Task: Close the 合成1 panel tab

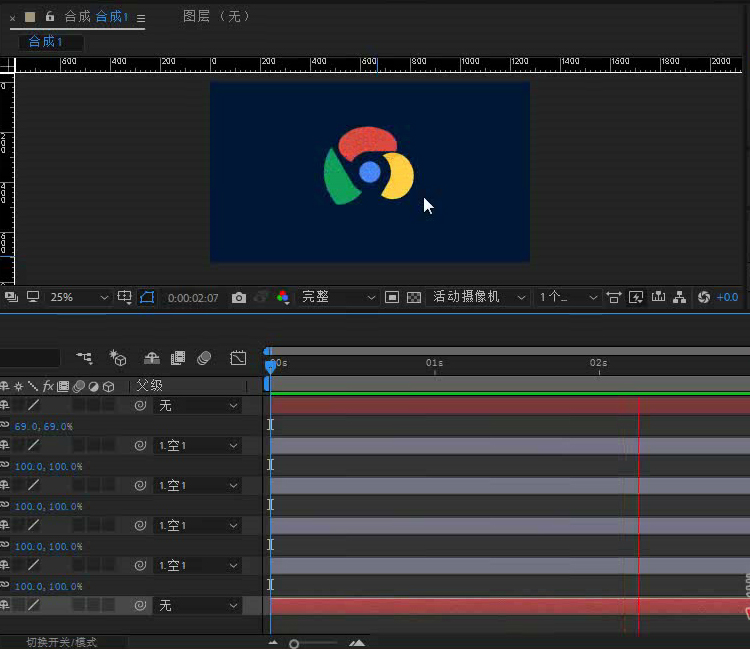Action: 12,18
